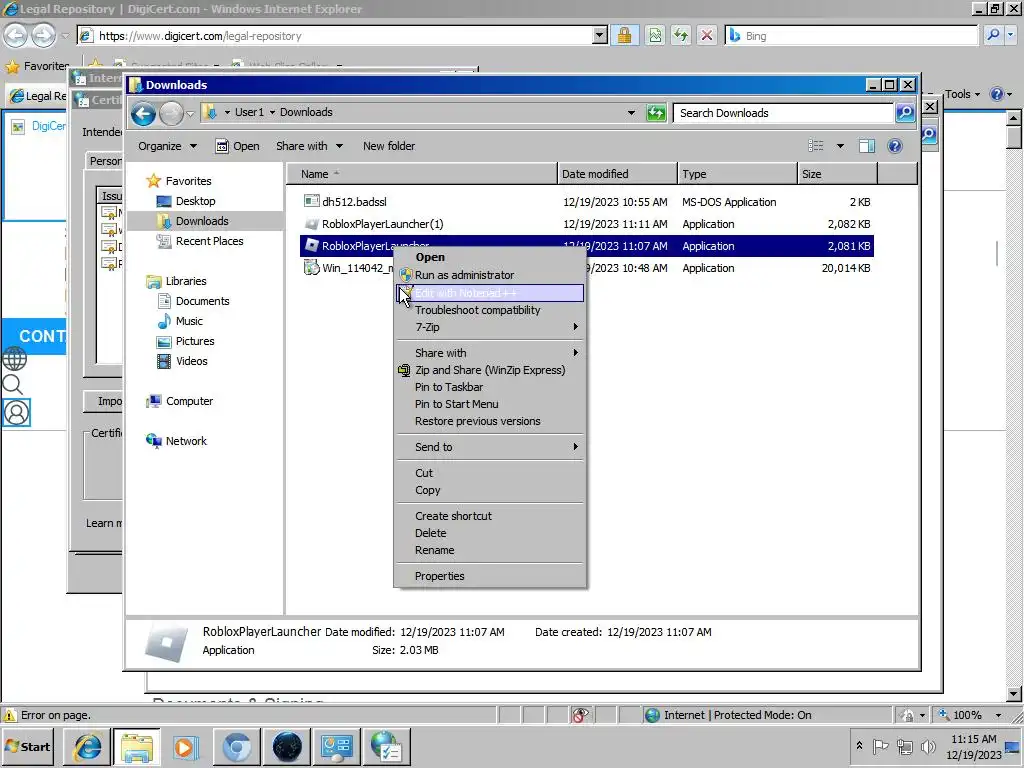Select Documents library in navigation pane
Viewport: 1024px width, 768px height.
(202, 301)
